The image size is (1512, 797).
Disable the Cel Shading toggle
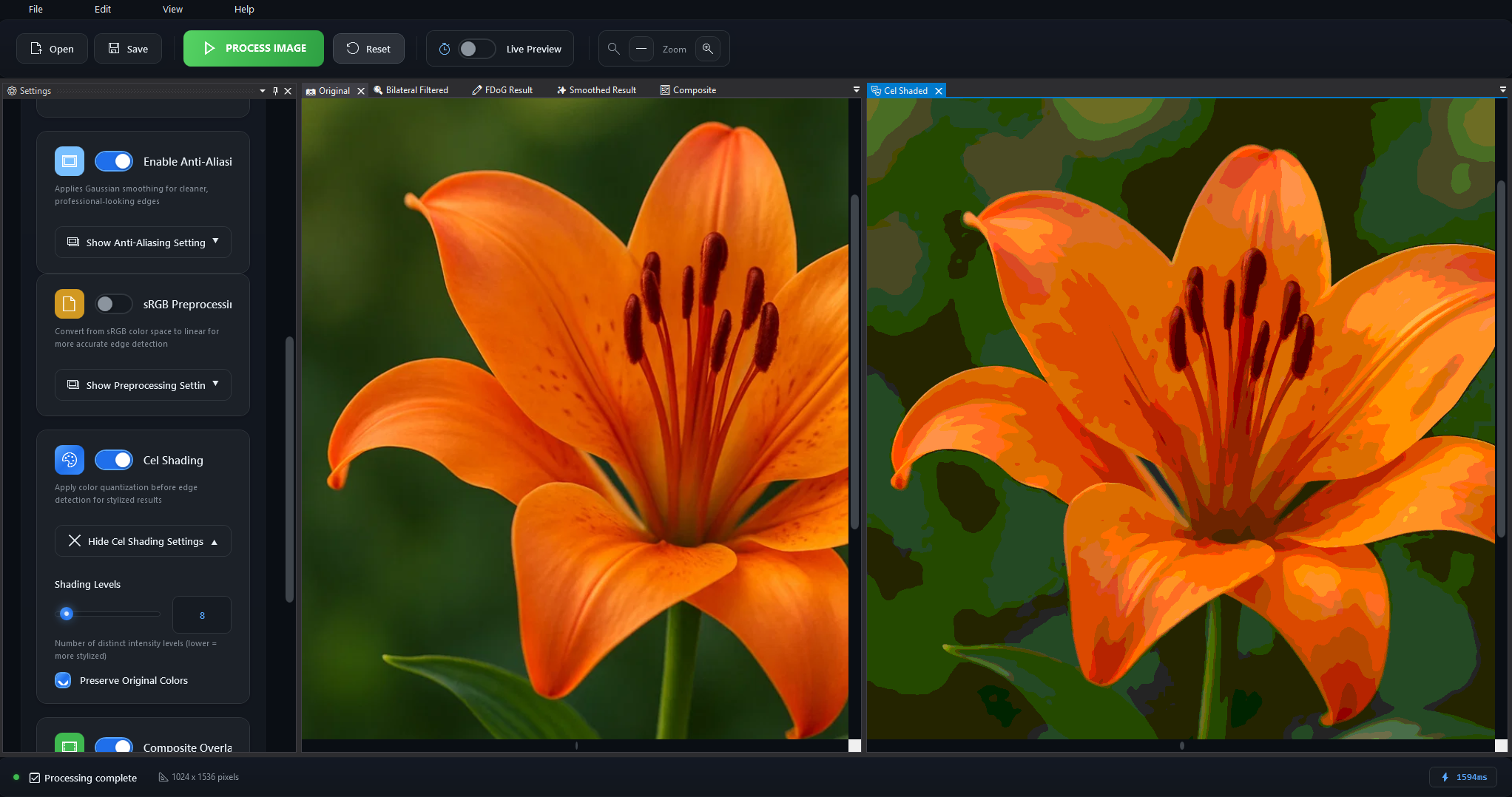tap(114, 460)
